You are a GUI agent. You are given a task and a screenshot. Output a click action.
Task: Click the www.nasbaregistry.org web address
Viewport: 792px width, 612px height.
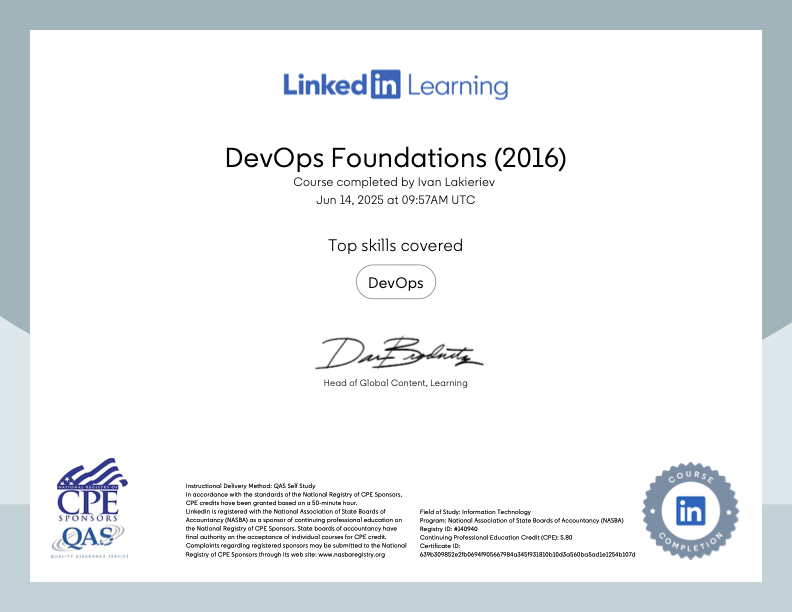352,554
